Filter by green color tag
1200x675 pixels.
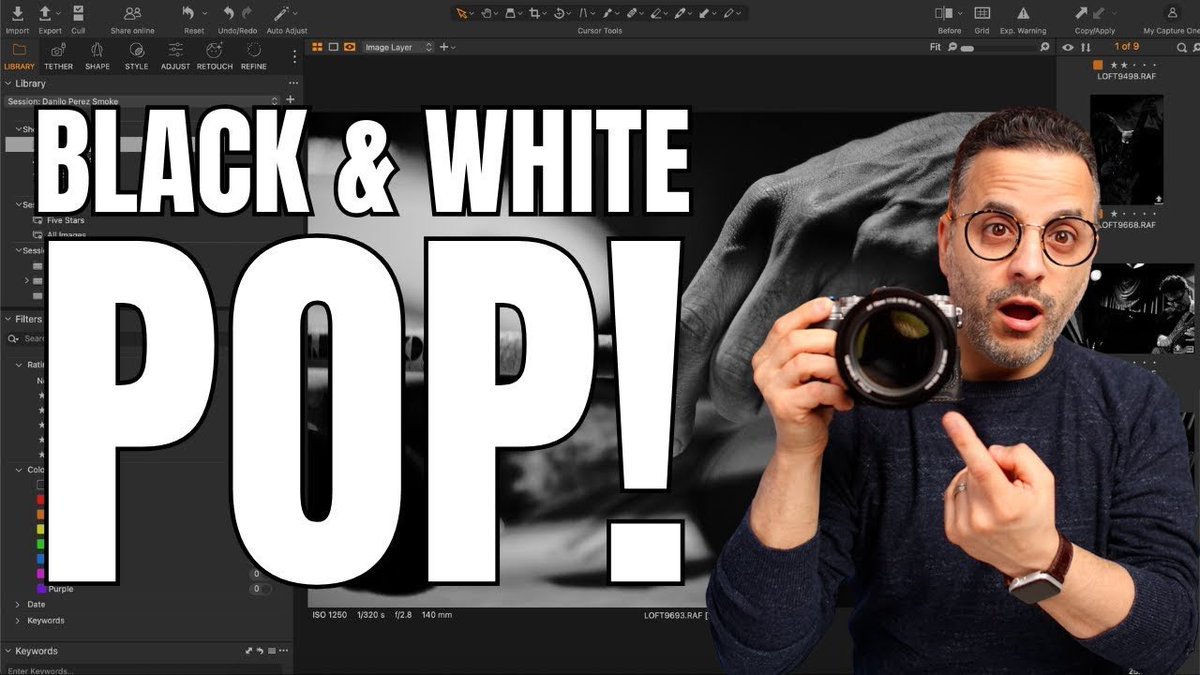click(40, 544)
